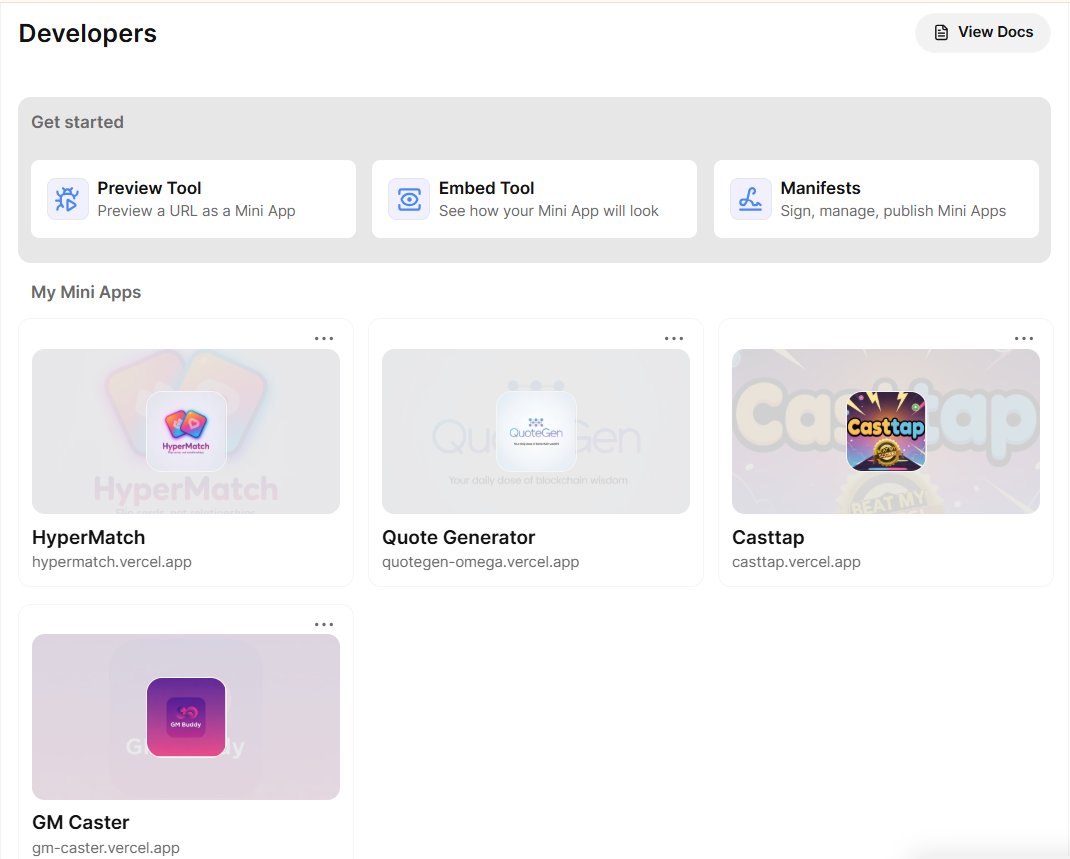Click quotegen-omega.vercel.app URL text
1070x859 pixels.
[x=480, y=562]
